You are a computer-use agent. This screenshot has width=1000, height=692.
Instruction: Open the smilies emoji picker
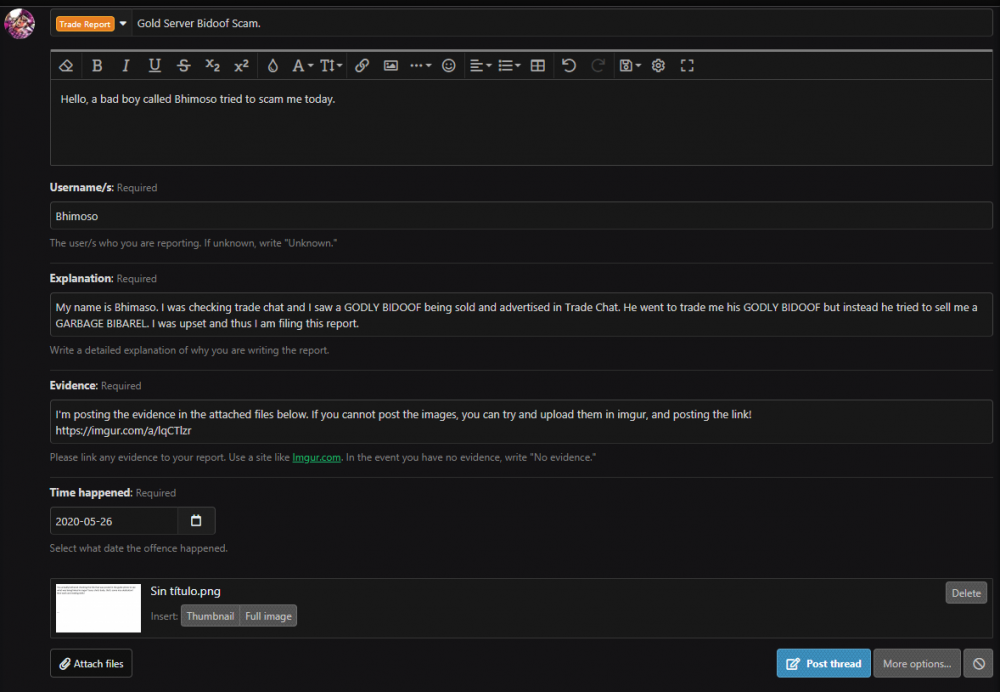click(x=449, y=66)
